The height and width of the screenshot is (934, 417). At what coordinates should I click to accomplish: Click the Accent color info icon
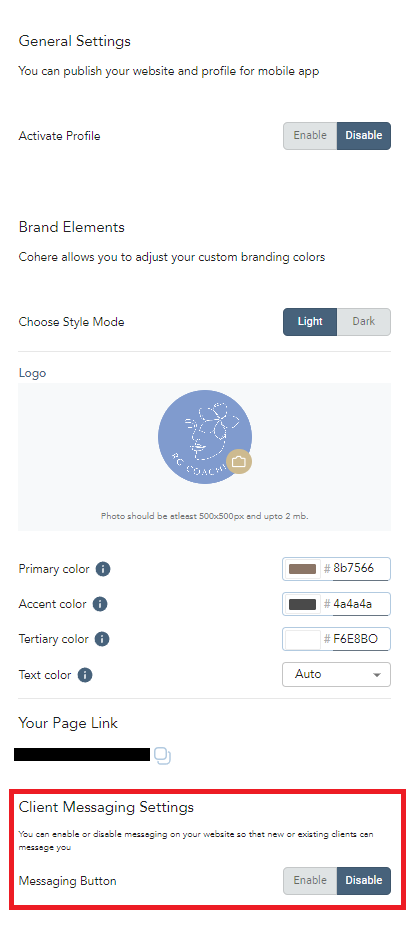(100, 604)
